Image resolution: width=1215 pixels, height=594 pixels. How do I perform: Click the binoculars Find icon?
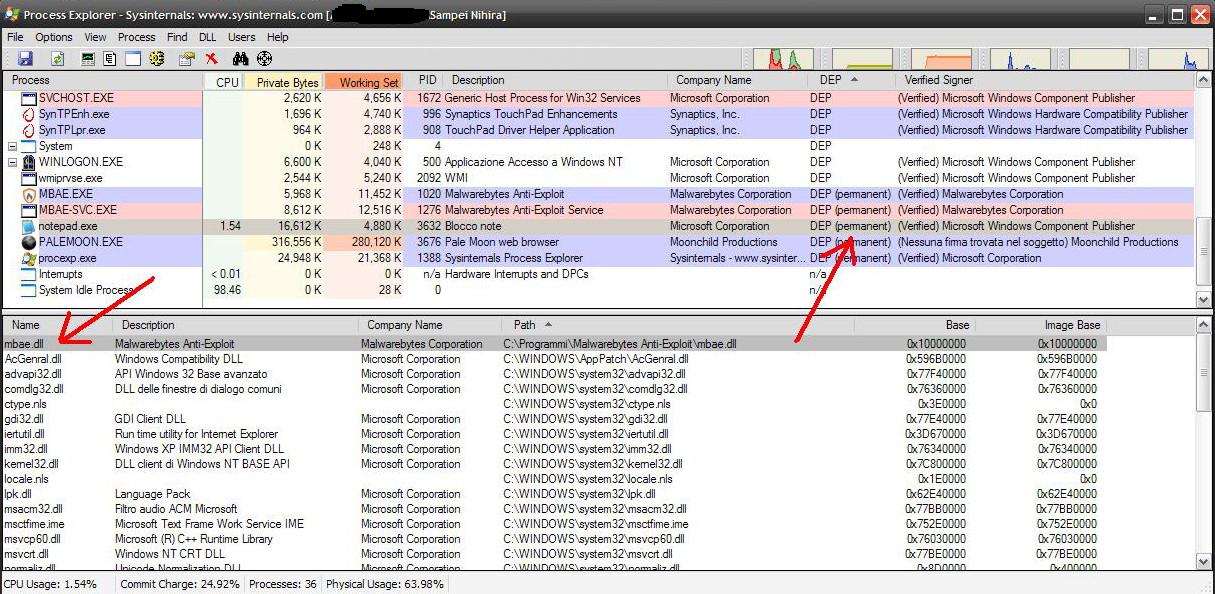(x=241, y=59)
